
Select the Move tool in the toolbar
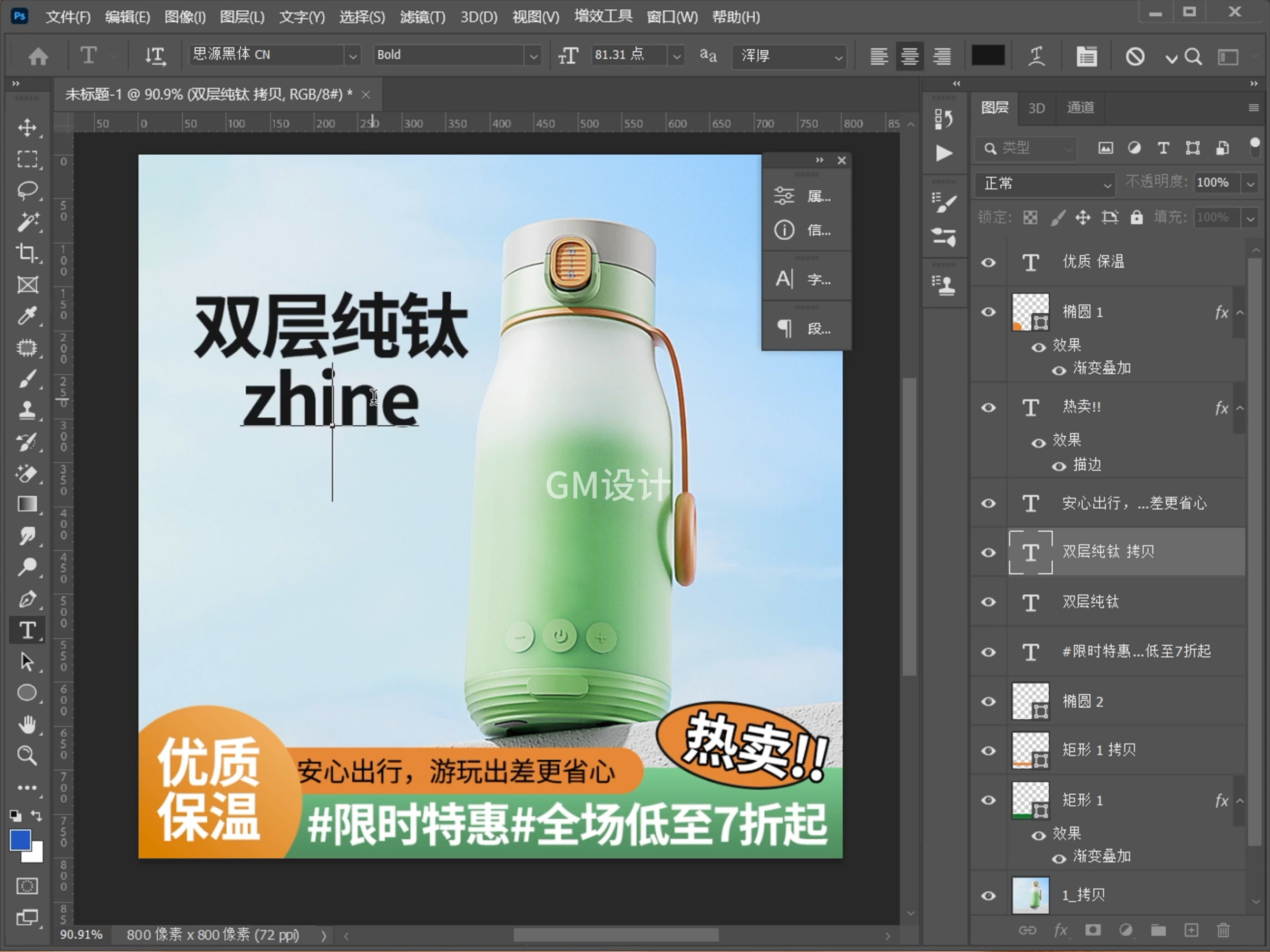[27, 127]
